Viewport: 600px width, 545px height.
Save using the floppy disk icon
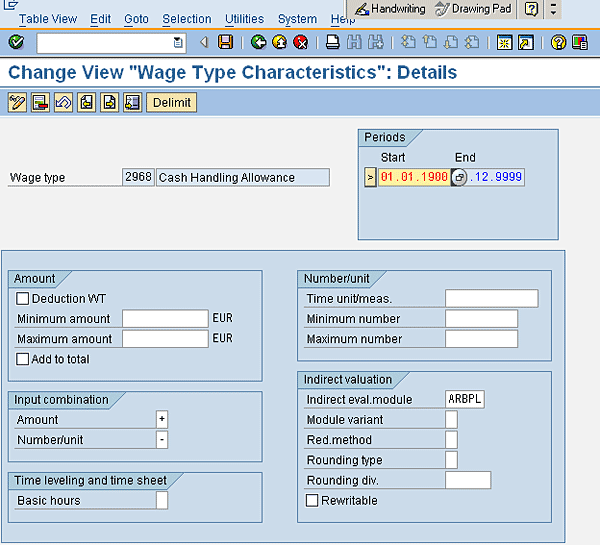point(225,42)
